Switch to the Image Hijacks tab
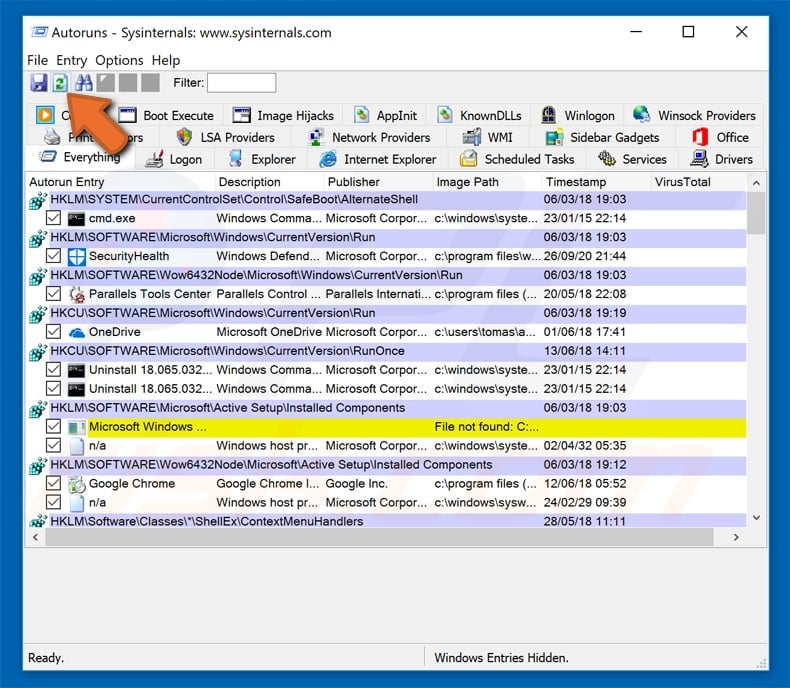The image size is (790, 688). (x=283, y=115)
